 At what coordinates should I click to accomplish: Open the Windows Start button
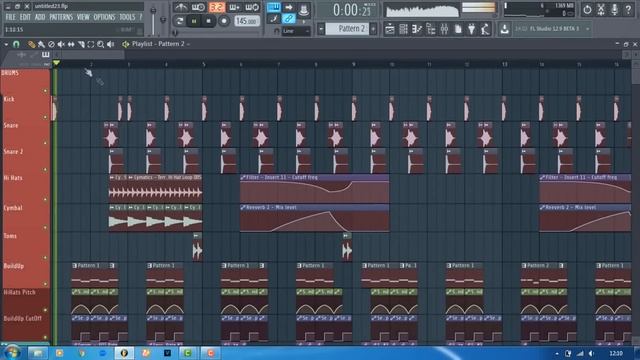(11, 353)
